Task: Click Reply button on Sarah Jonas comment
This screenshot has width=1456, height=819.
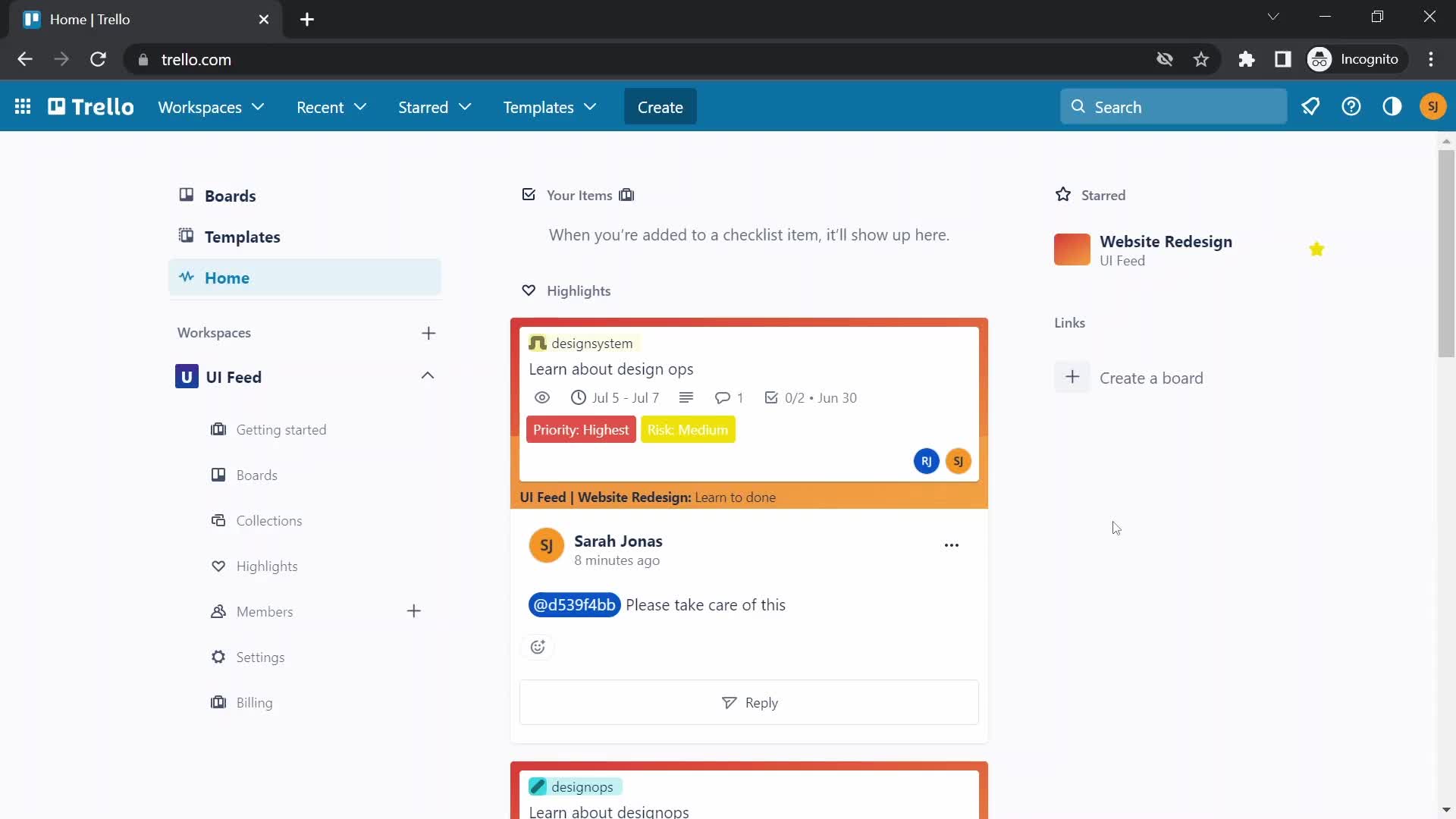Action: (749, 702)
